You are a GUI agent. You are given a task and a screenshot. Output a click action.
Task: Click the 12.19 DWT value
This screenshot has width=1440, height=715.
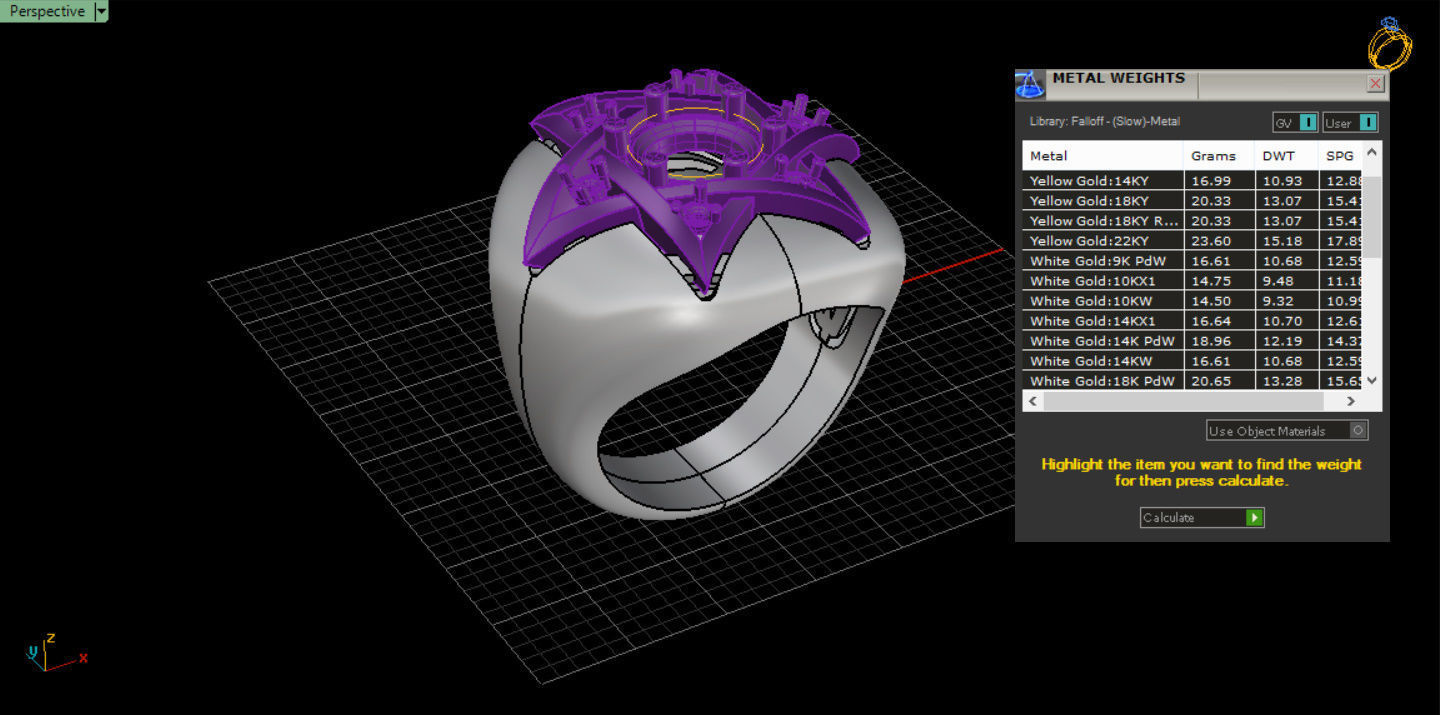[1282, 341]
